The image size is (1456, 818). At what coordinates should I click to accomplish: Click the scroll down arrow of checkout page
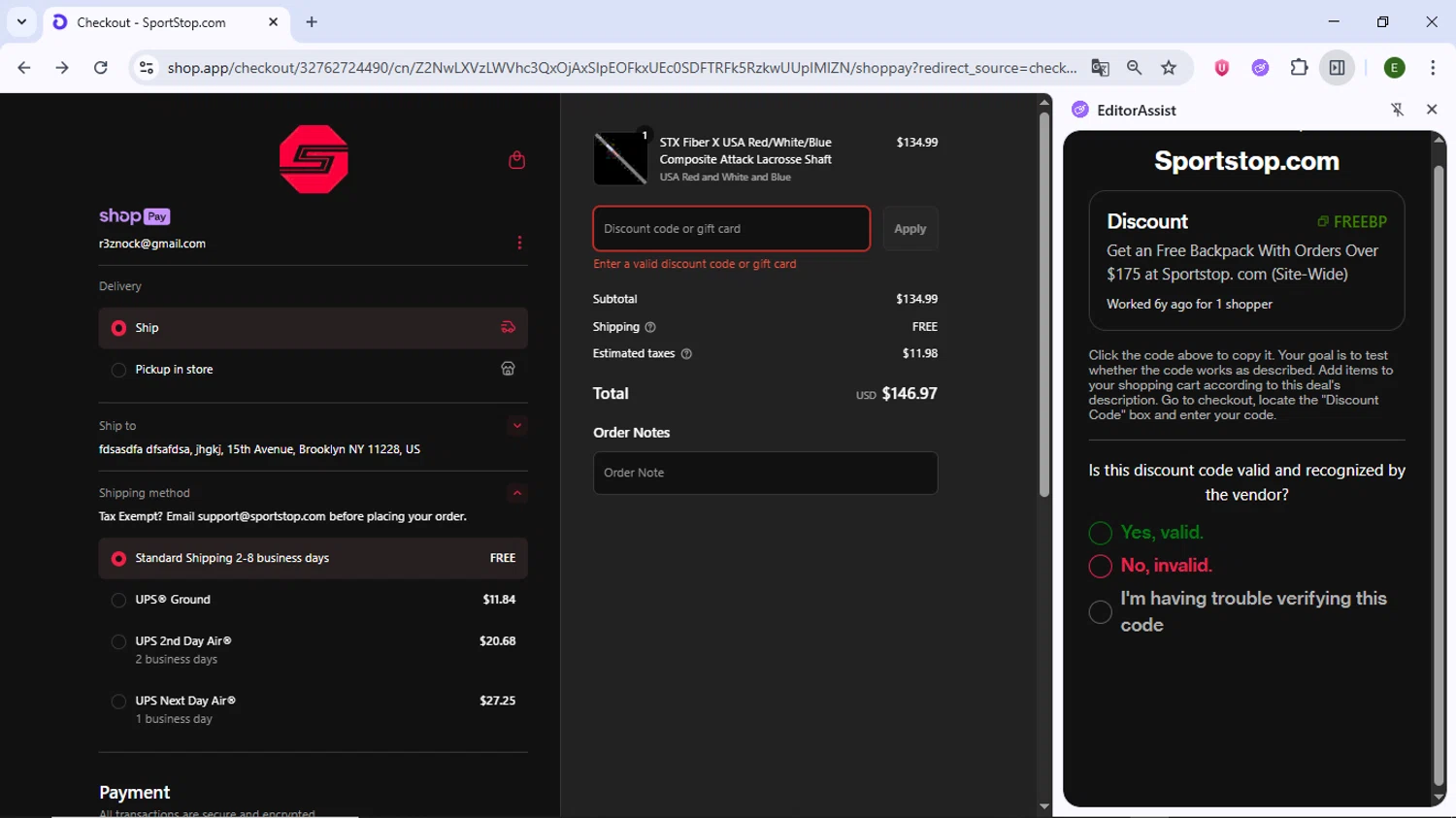click(x=1044, y=806)
